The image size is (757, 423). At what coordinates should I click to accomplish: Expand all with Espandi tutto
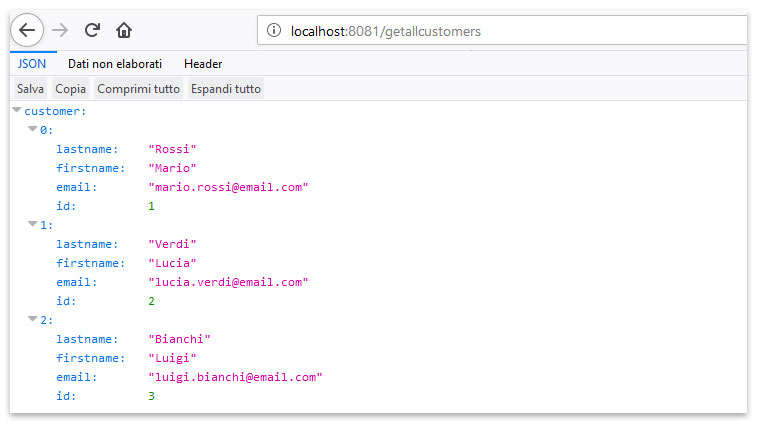pos(226,89)
